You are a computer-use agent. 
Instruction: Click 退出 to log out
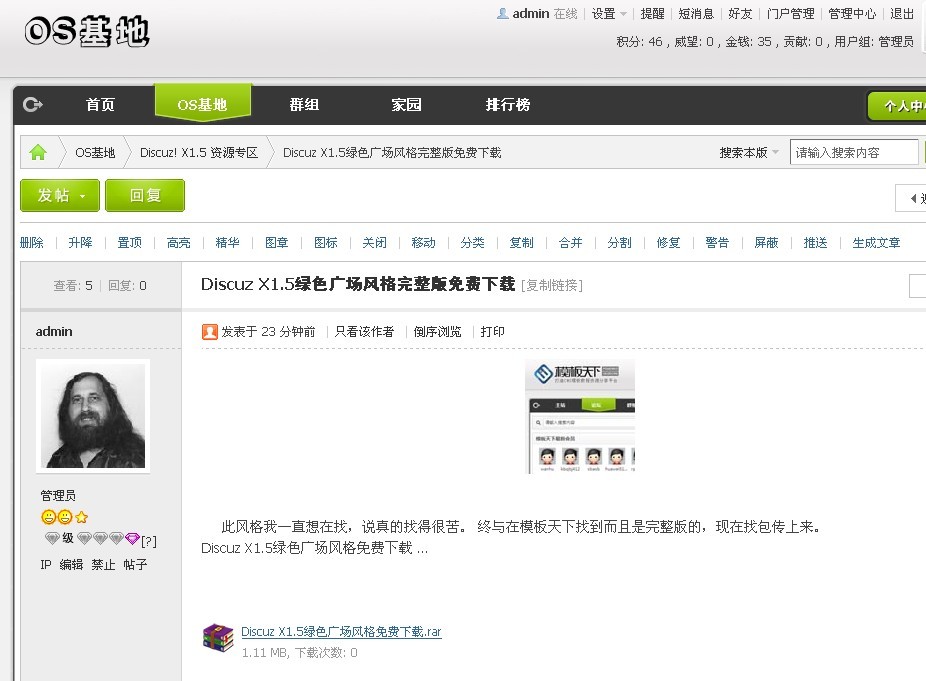[x=902, y=14]
